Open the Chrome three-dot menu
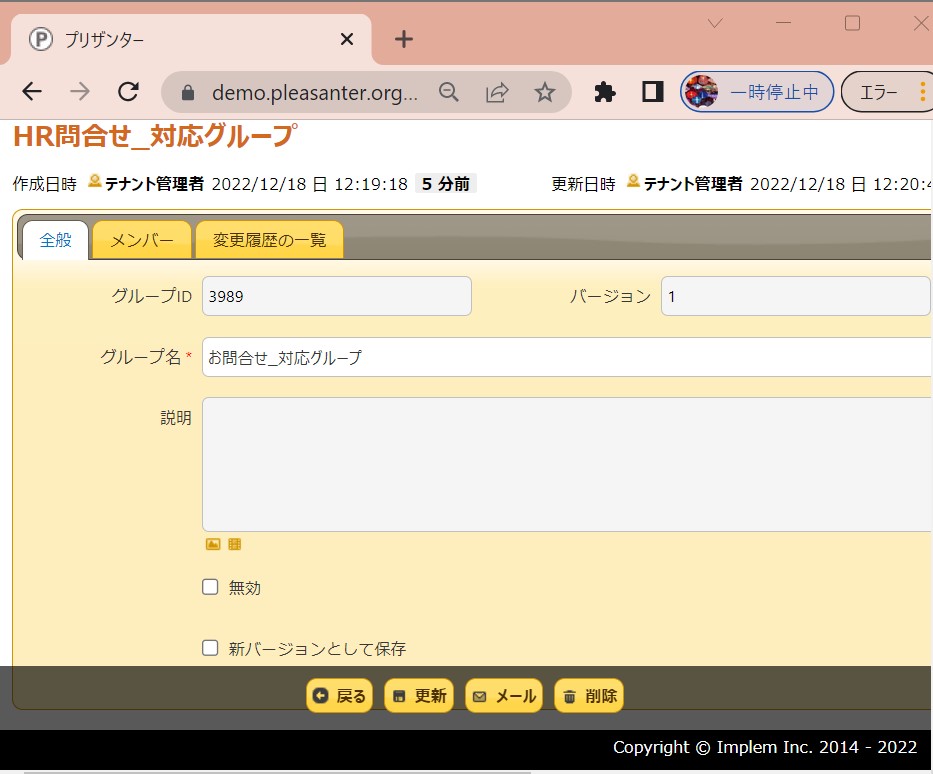 [x=922, y=92]
